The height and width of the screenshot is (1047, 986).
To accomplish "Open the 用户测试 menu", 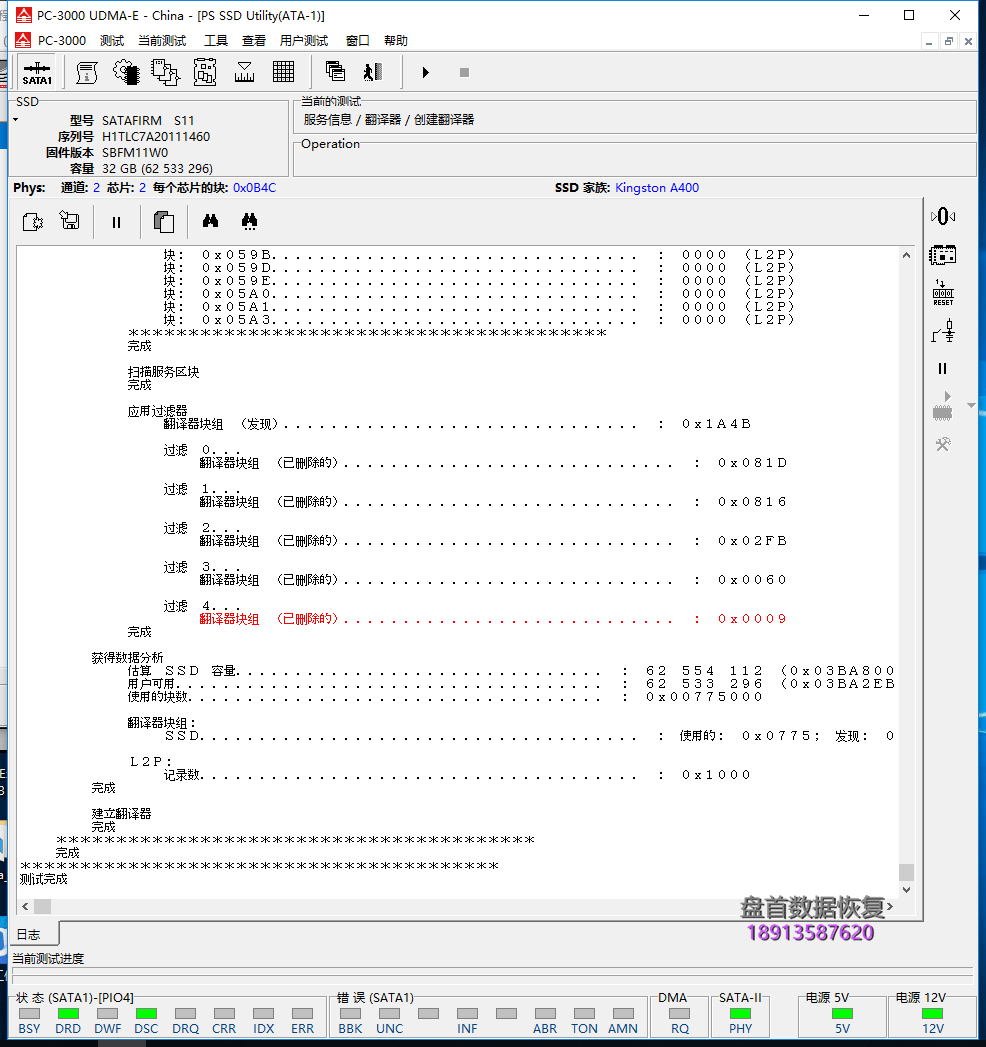I will pos(304,41).
